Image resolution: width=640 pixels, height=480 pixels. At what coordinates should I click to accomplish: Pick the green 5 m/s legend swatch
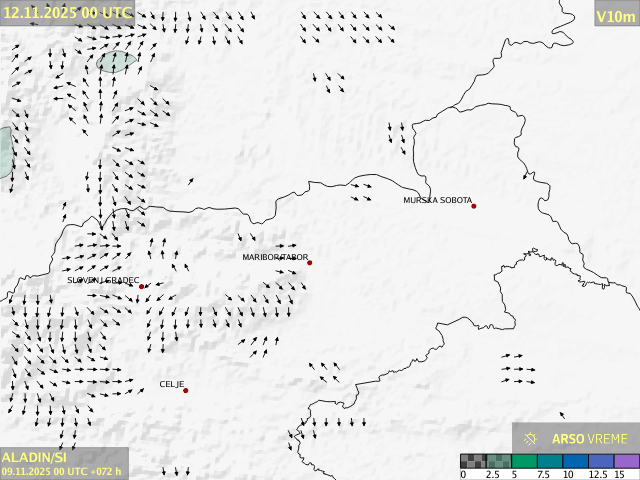click(524, 461)
